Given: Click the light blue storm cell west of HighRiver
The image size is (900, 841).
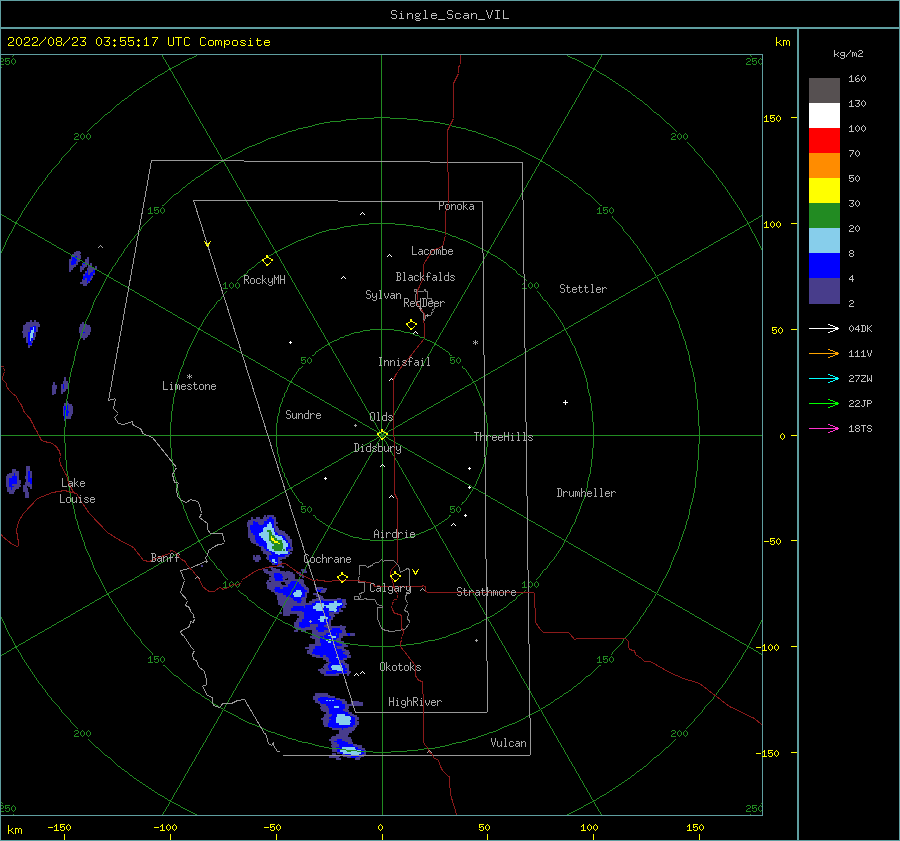Looking at the screenshot, I should 343,719.
